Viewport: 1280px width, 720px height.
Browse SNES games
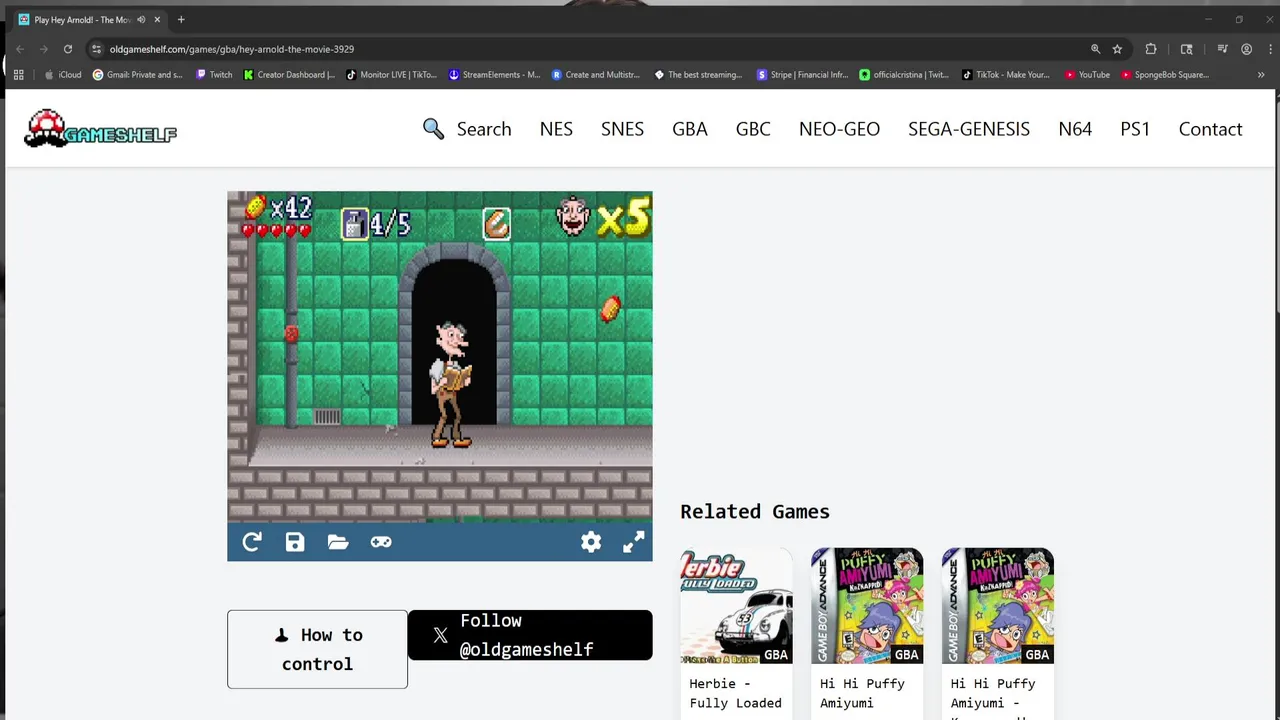click(622, 129)
